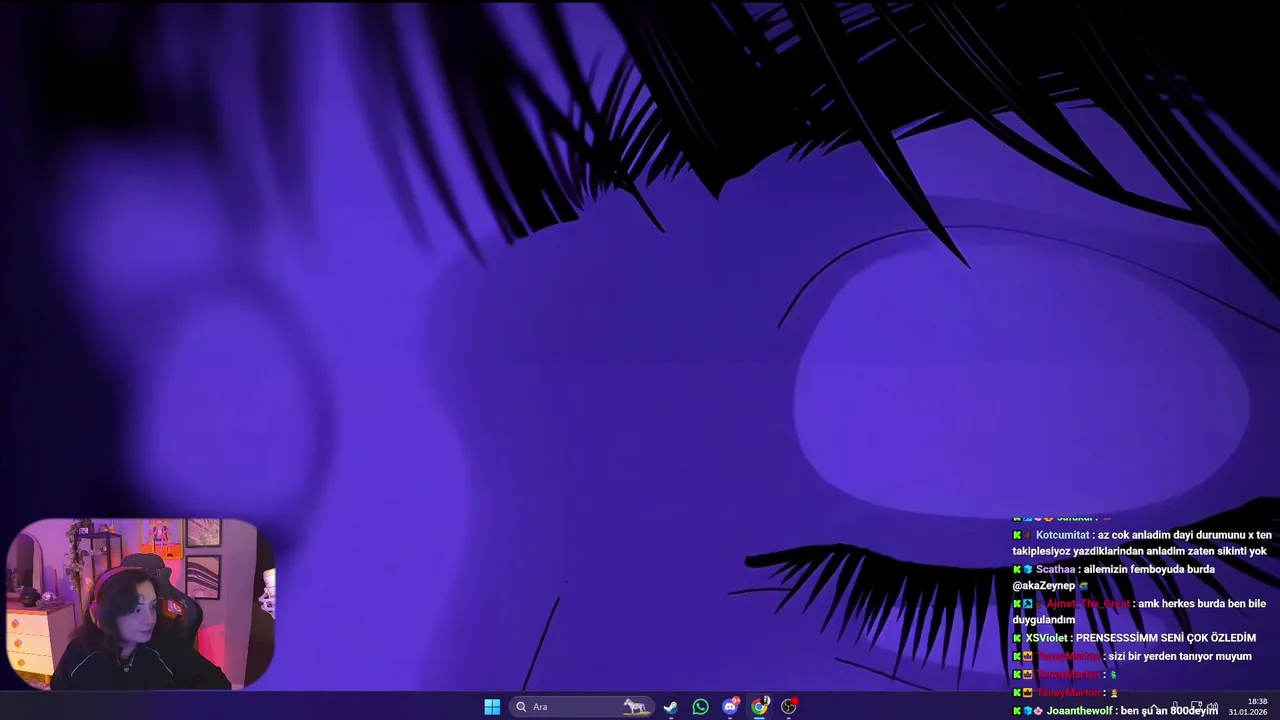Click the username Kotcumitat in chat
This screenshot has height=720, width=1280.
point(1062,535)
